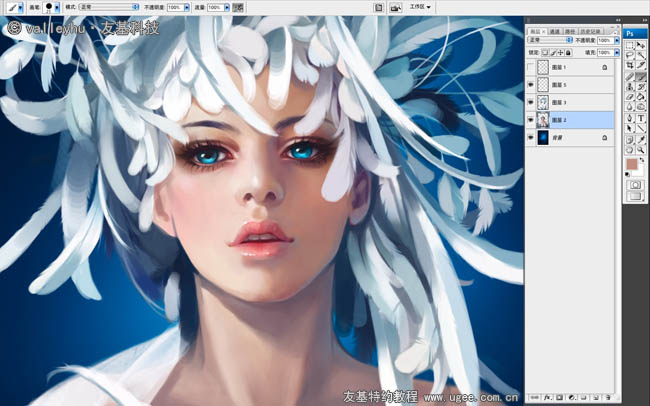Select the Dodge tool
650x406 pixels.
coord(641,106)
